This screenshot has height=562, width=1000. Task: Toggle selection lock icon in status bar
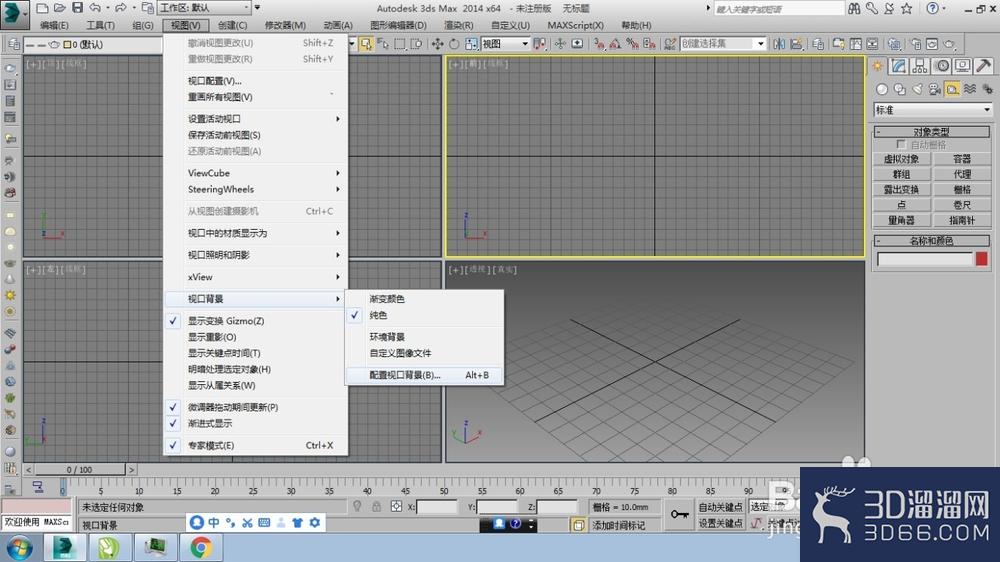click(376, 507)
